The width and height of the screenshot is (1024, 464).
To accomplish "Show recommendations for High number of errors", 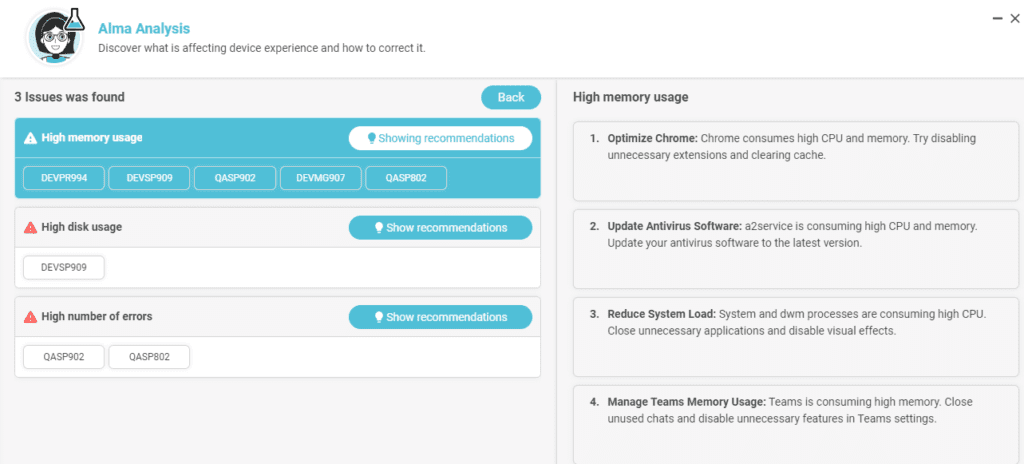I will click(x=440, y=317).
